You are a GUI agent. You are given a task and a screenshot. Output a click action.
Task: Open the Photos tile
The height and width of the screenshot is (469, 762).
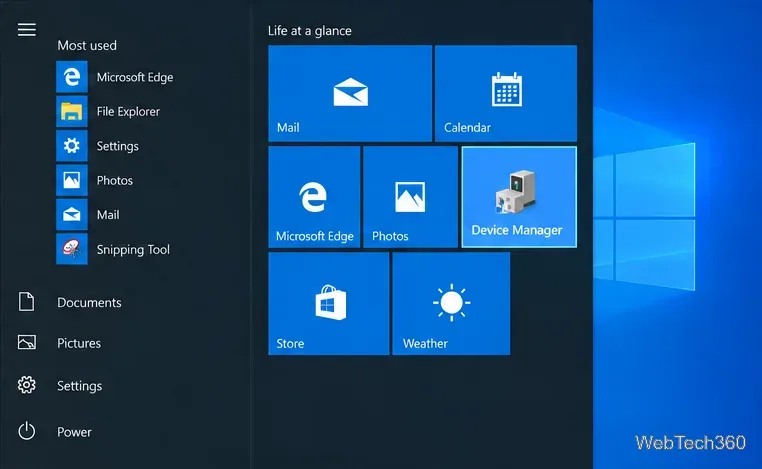tap(410, 197)
